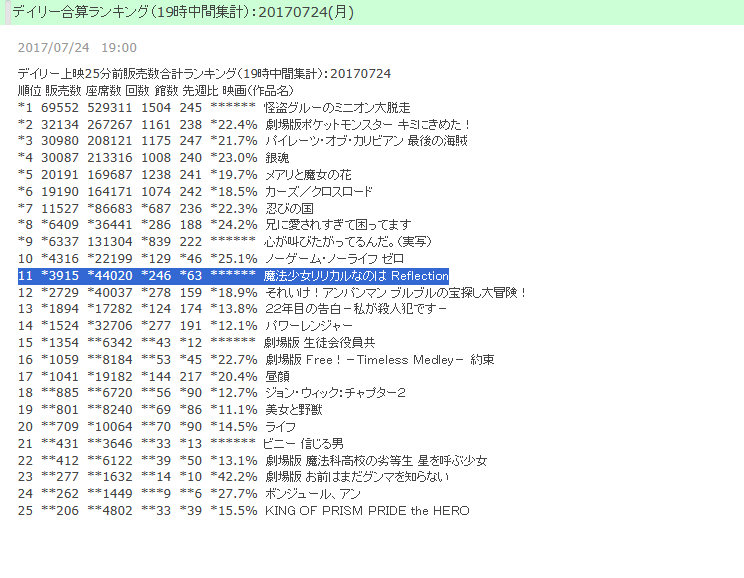The width and height of the screenshot is (744, 578).
Task: Select row それいけ！アンパンマン ブルブルの宝探し大冒険！
Action: 272,292
